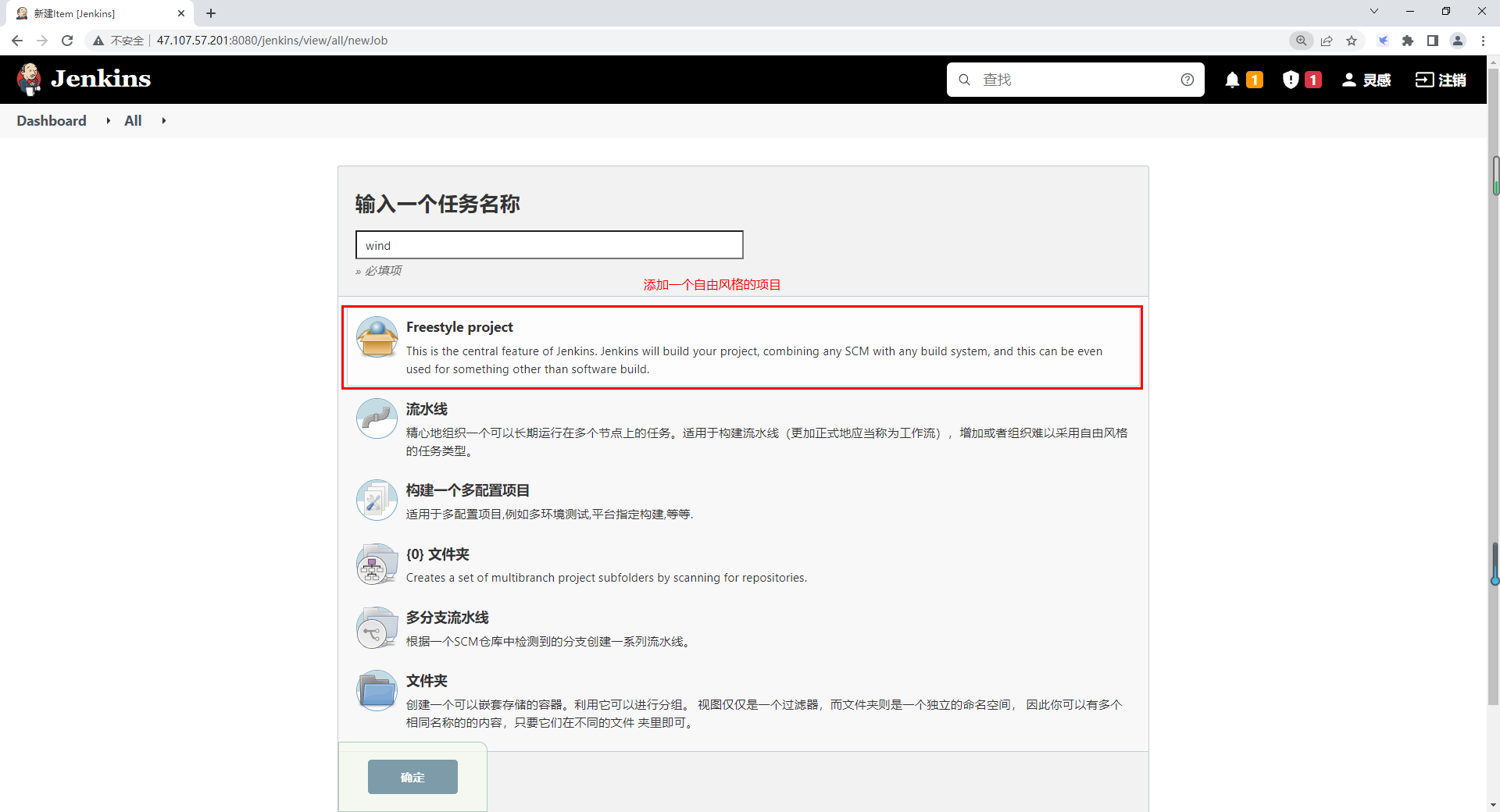Open notifications bell icon
Viewport: 1500px width, 812px height.
(1232, 80)
